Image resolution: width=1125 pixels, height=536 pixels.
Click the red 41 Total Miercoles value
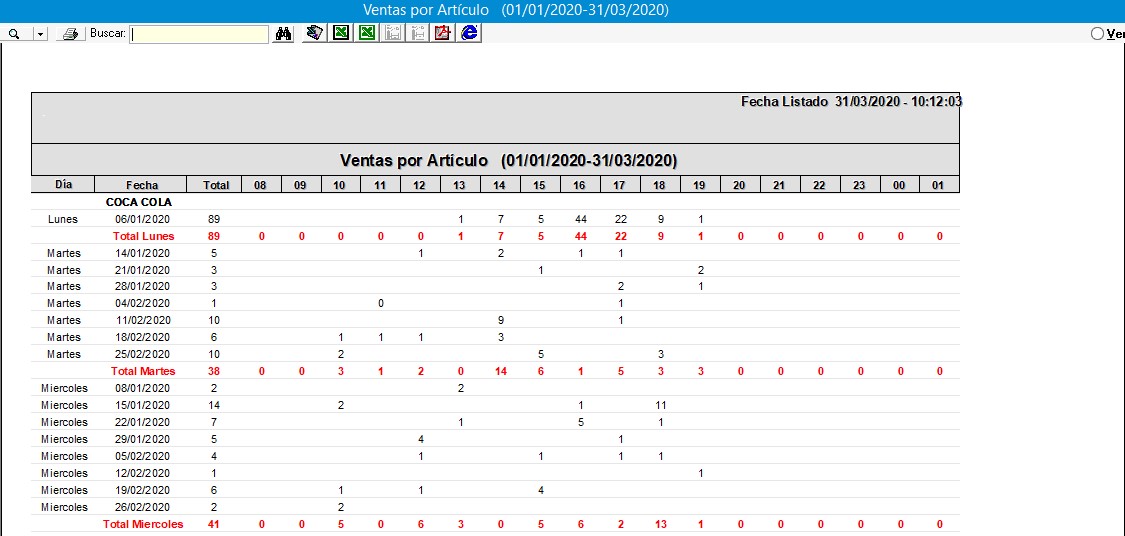[213, 525]
